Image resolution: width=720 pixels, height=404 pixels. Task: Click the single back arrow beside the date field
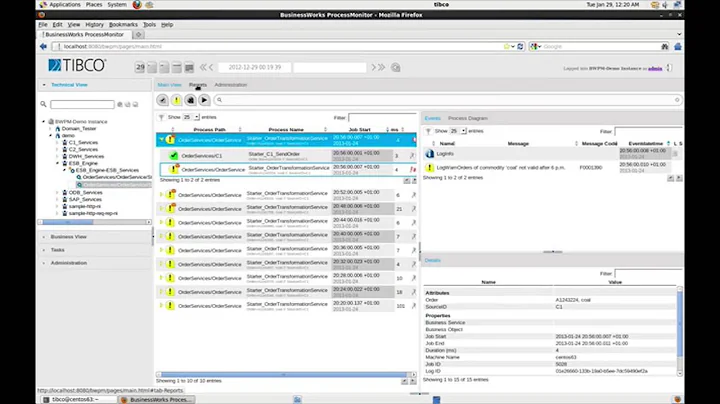211,67
